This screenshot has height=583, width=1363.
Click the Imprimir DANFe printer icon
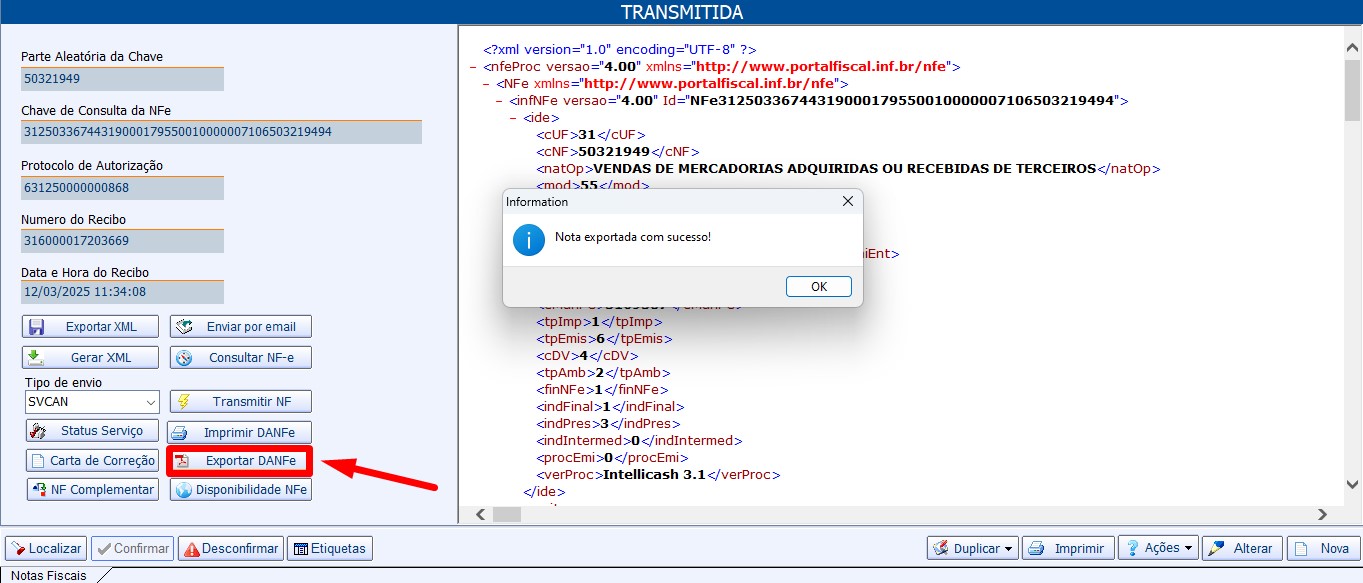point(181,434)
